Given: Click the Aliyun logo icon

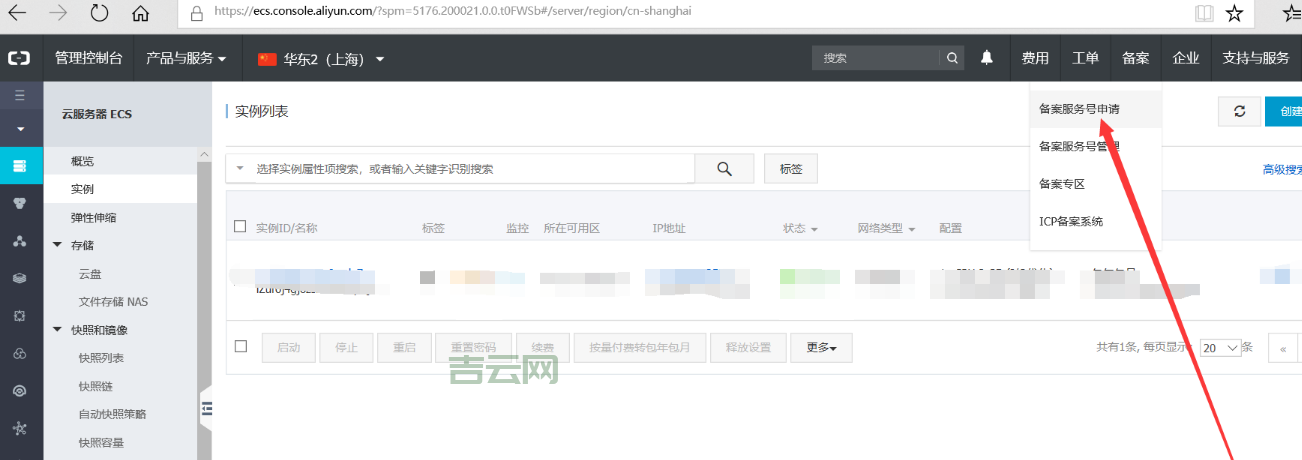Looking at the screenshot, I should point(20,58).
